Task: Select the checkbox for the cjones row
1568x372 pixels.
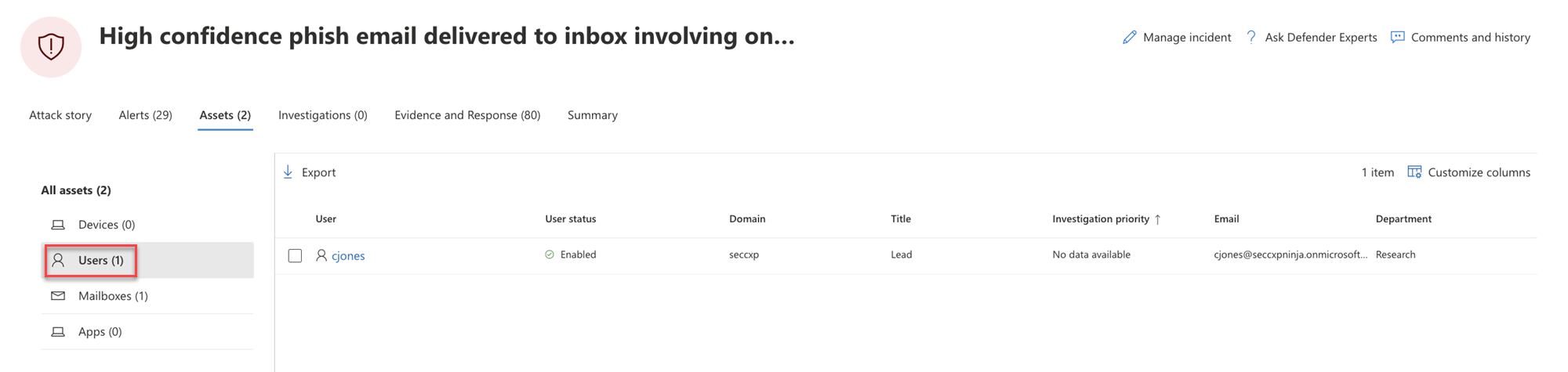Action: (295, 255)
